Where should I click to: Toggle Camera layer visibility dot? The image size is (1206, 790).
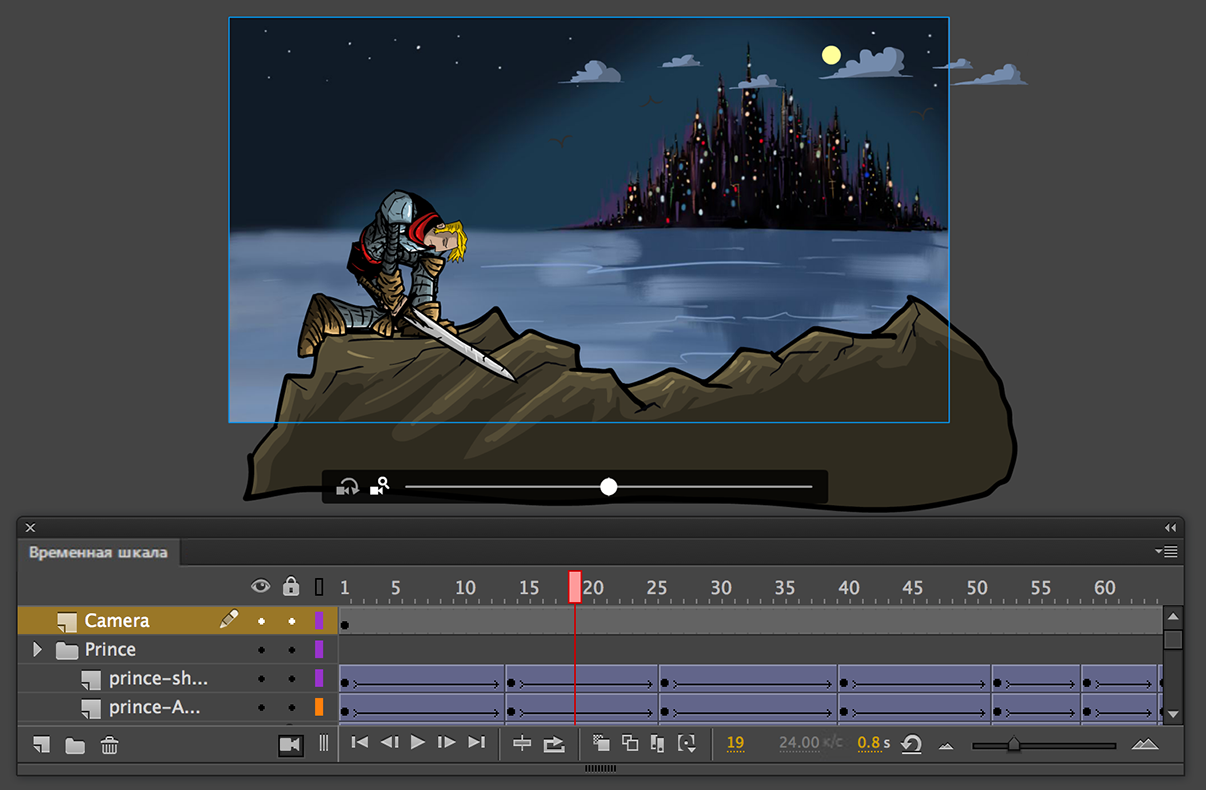(x=261, y=621)
